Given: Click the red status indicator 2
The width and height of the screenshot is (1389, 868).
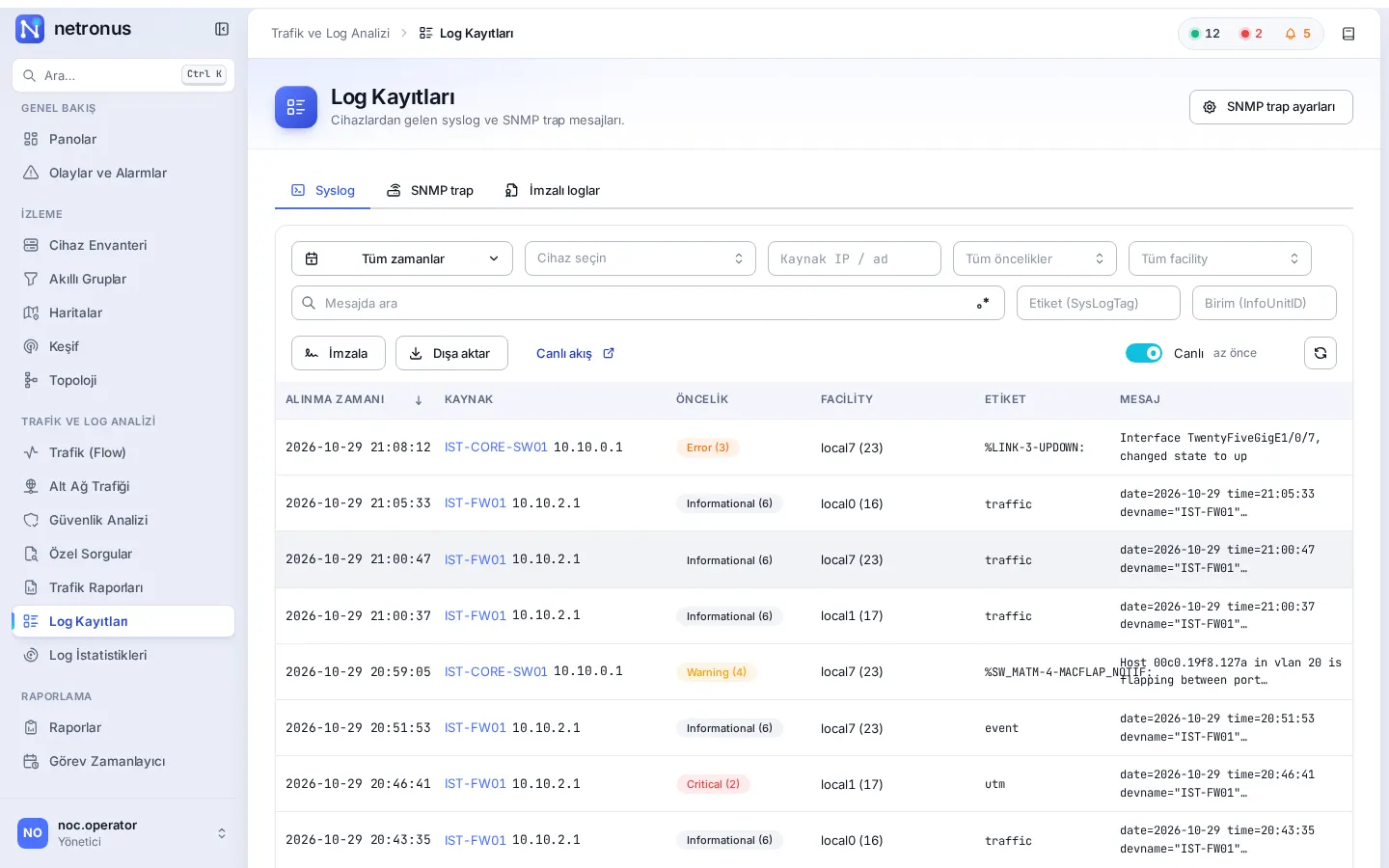Looking at the screenshot, I should (1251, 34).
